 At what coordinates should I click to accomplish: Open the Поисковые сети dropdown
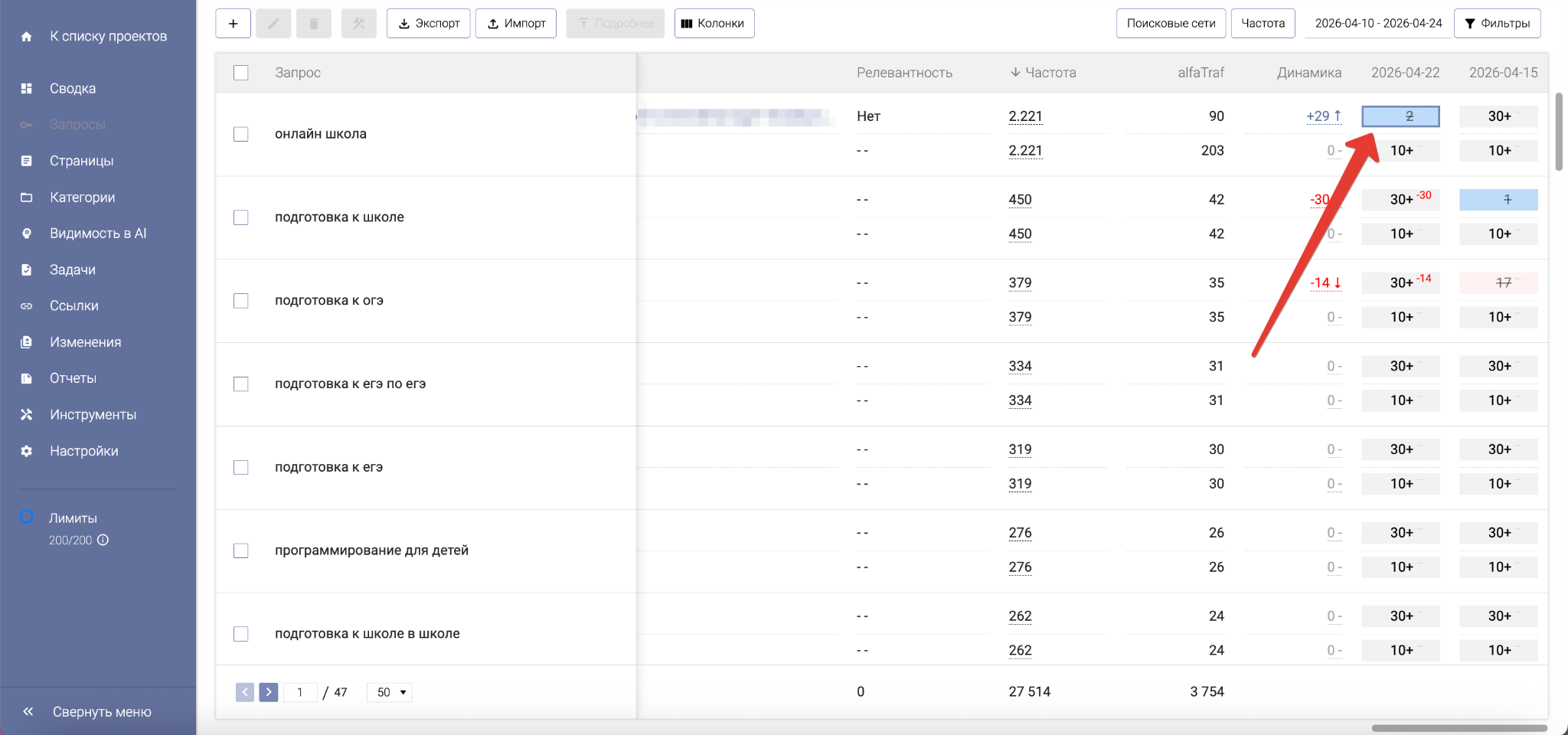click(1171, 24)
